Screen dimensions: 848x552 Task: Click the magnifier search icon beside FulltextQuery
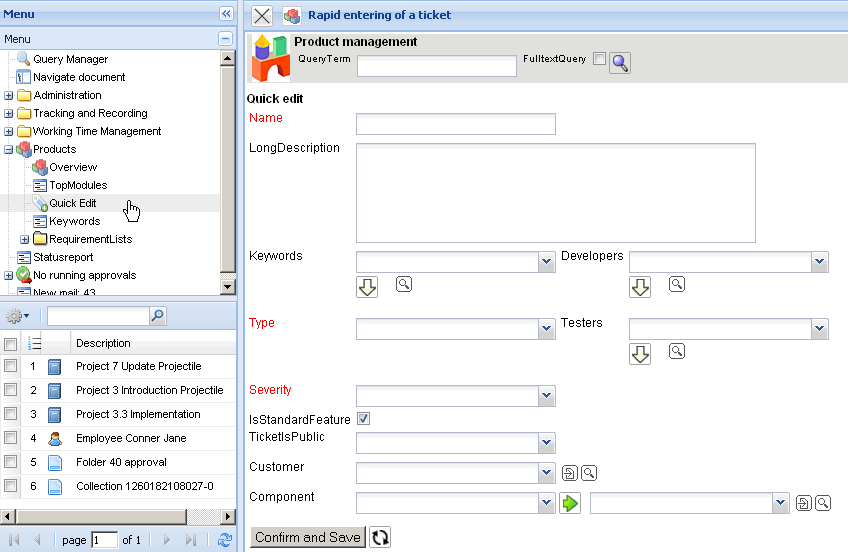[620, 63]
